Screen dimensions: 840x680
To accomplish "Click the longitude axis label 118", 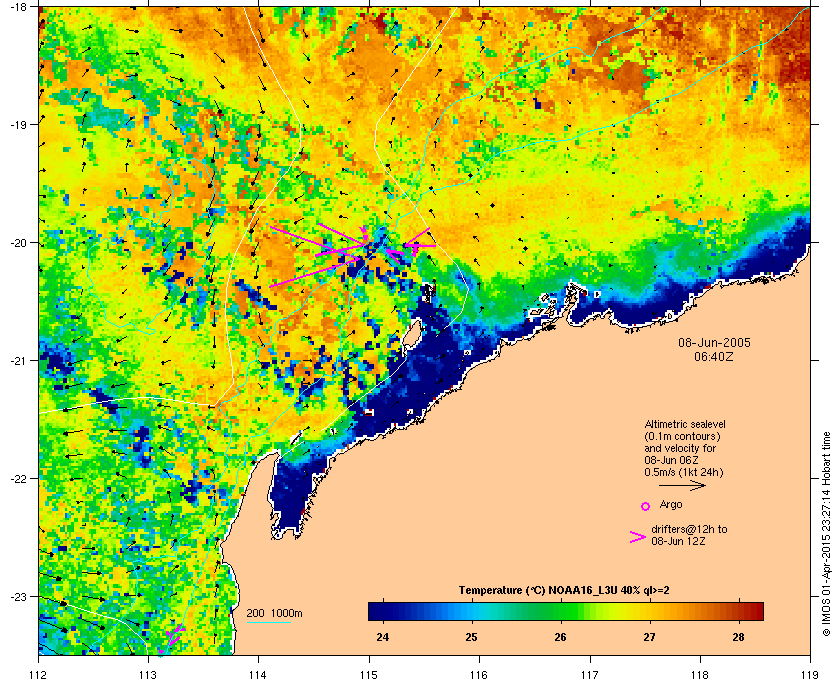I will click(x=700, y=675).
